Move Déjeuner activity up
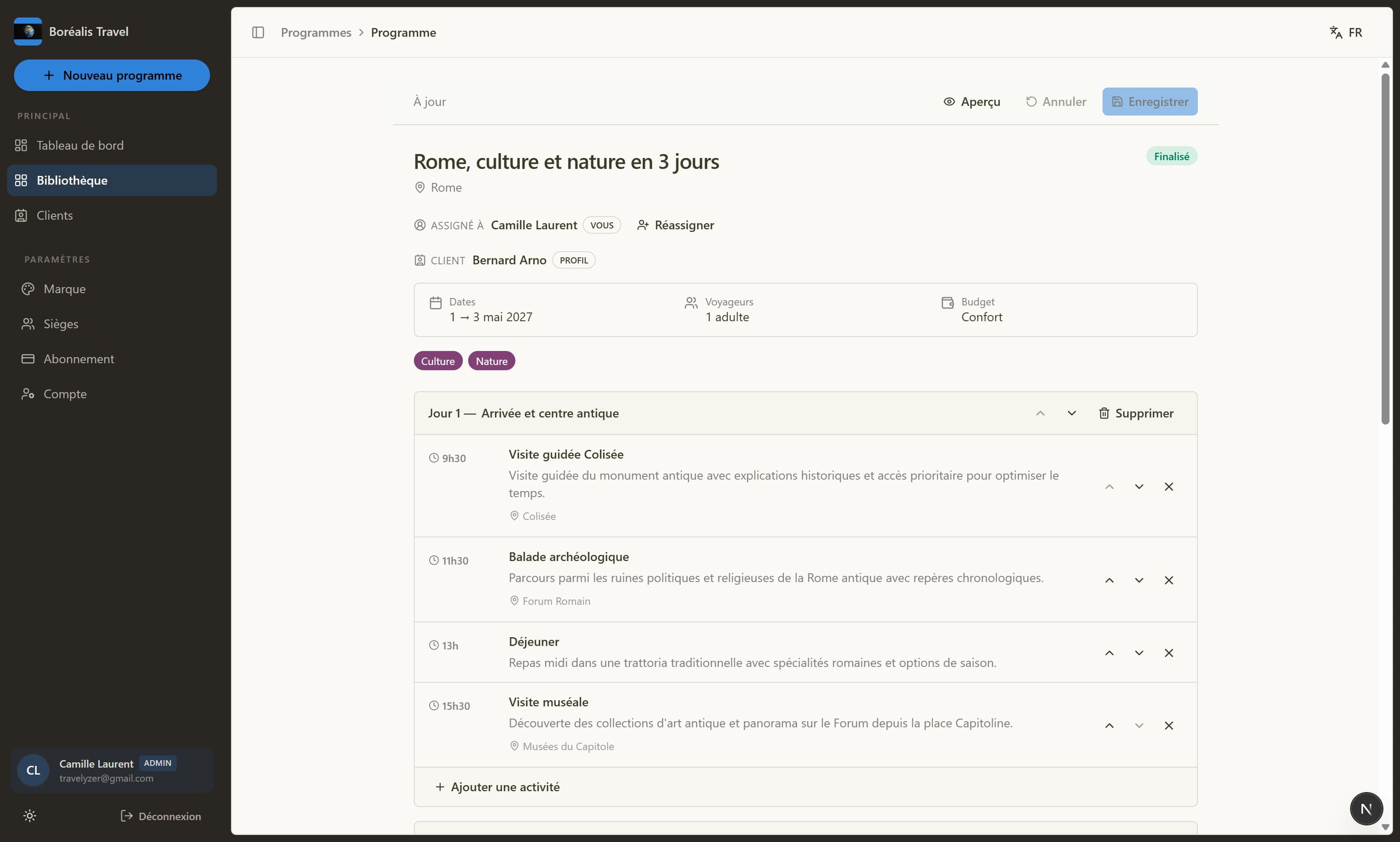1400x842 pixels. (x=1109, y=653)
